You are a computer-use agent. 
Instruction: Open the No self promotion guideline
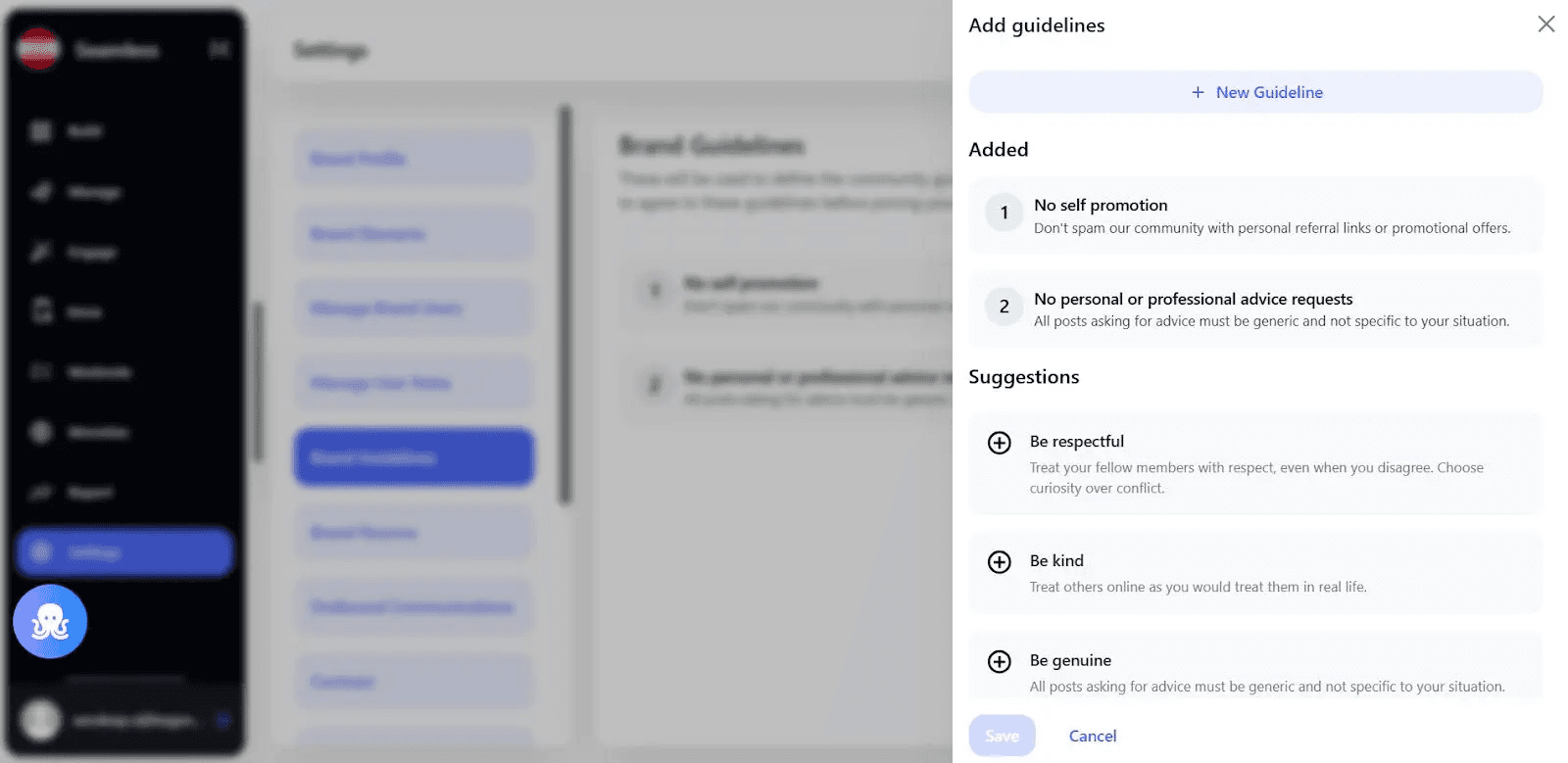pyautogui.click(x=1255, y=215)
